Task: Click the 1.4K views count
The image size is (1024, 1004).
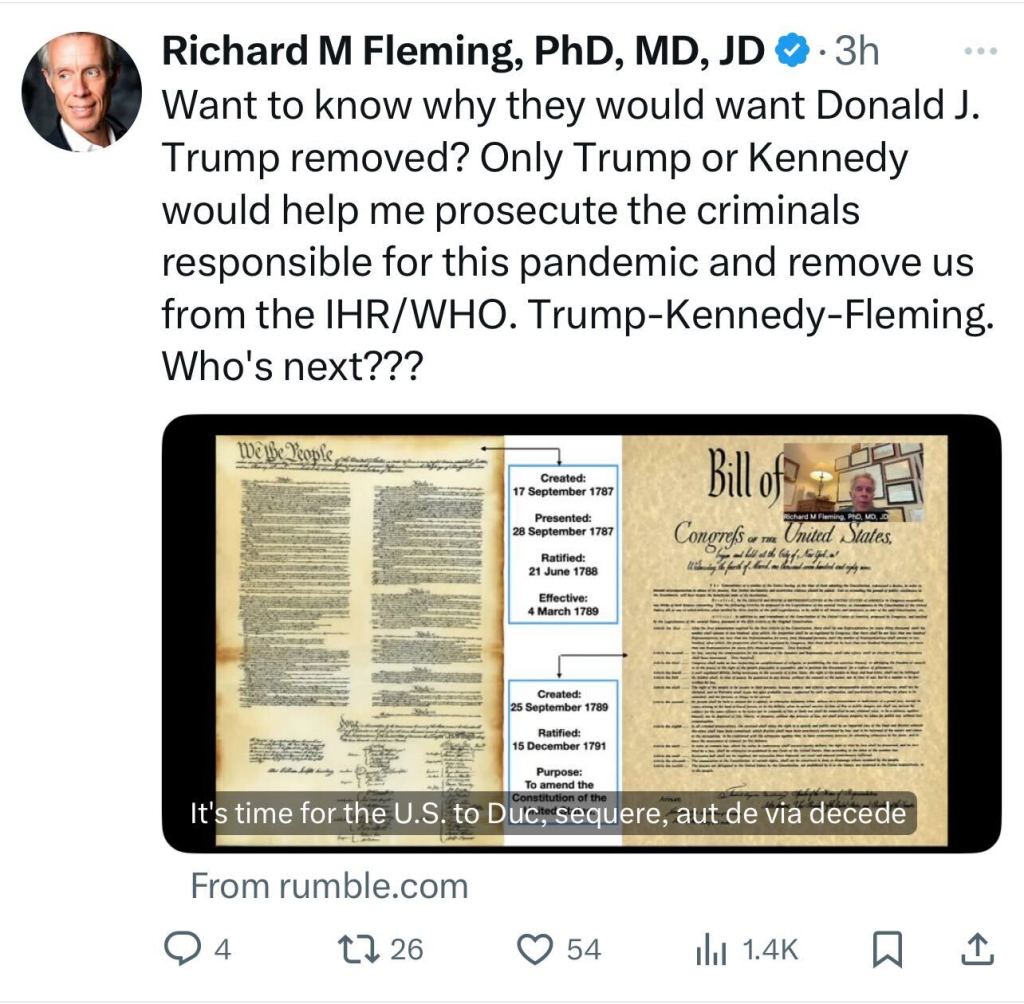Action: (770, 948)
